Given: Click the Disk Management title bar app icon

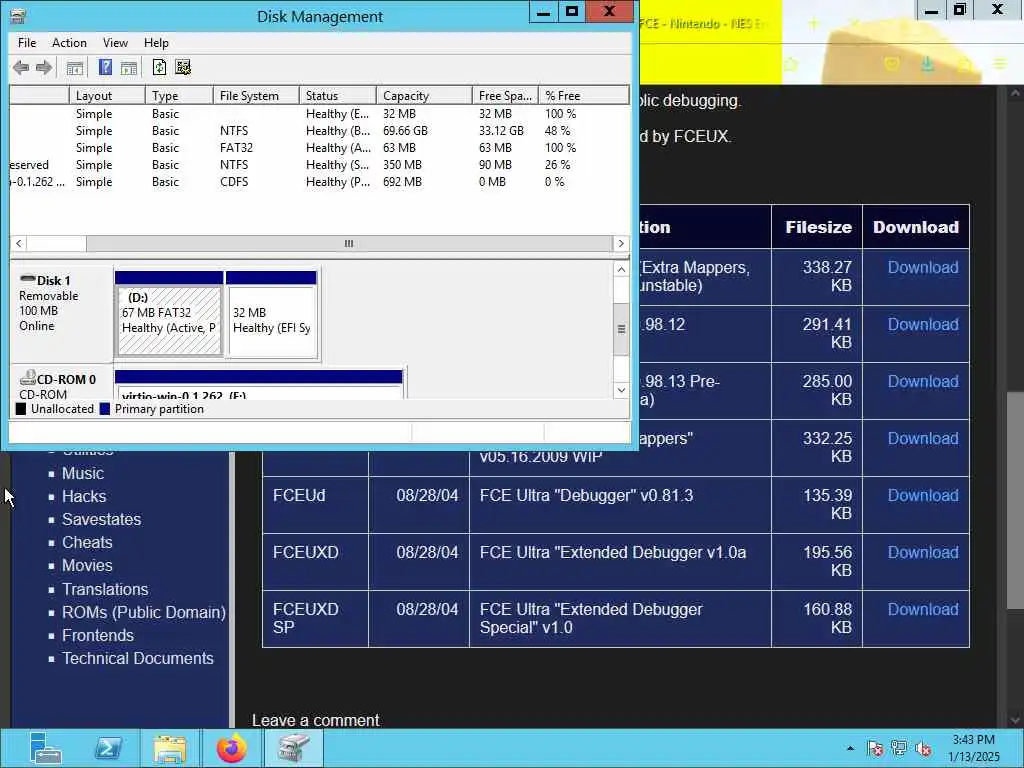Looking at the screenshot, I should coord(18,16).
